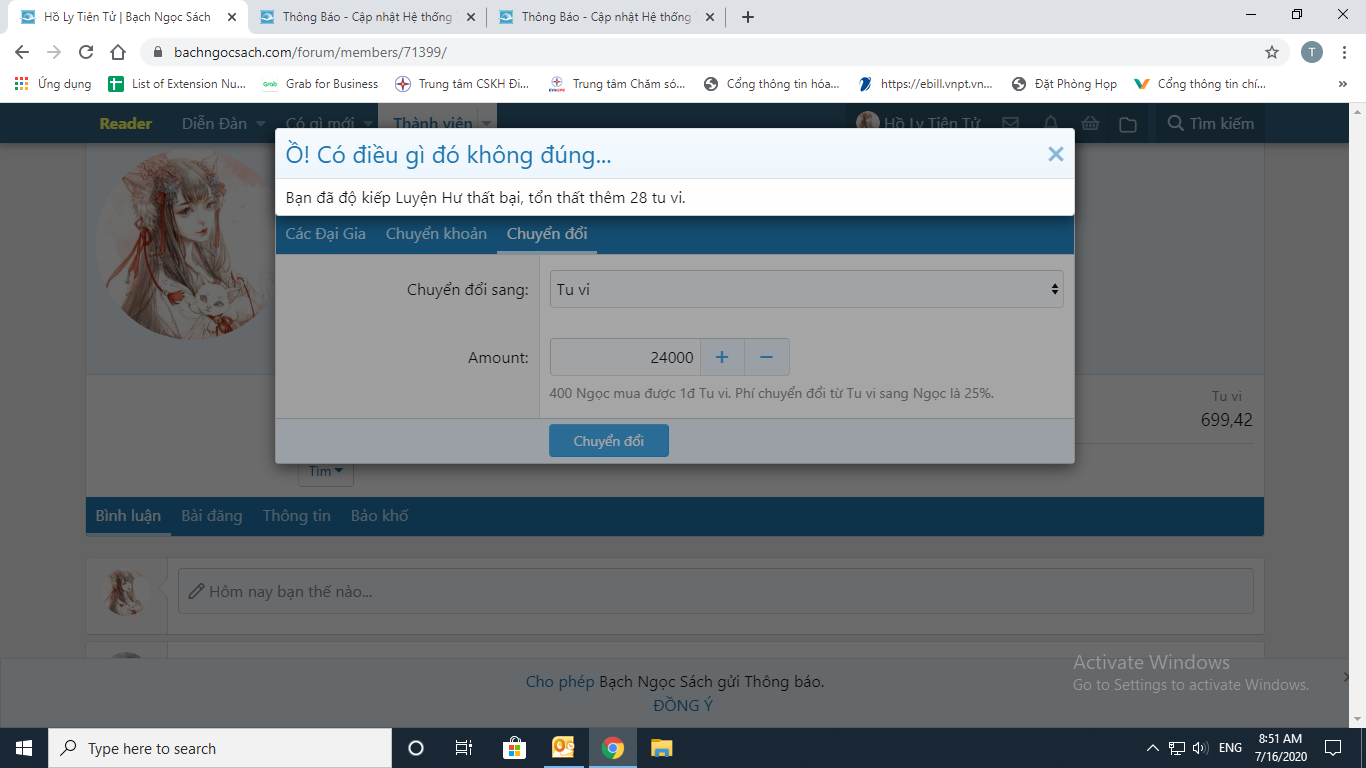Image resolution: width=1366 pixels, height=768 pixels.
Task: Click the Amount input field
Action: click(x=625, y=357)
